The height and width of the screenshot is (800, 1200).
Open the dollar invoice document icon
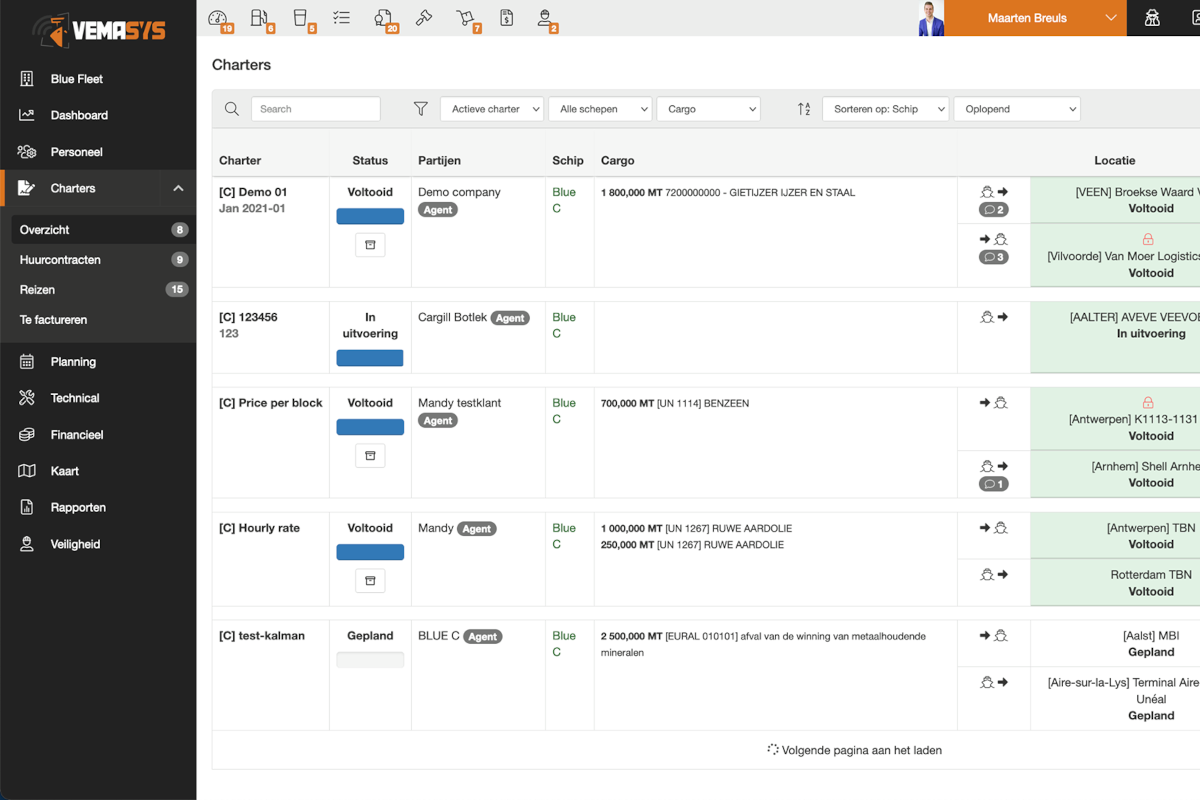(507, 17)
